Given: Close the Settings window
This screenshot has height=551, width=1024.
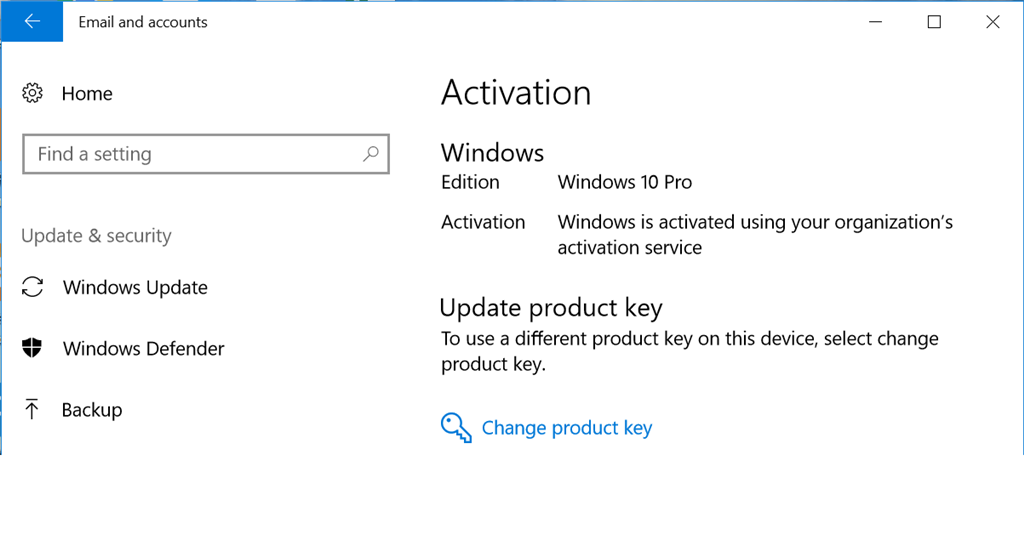Looking at the screenshot, I should click(x=992, y=22).
